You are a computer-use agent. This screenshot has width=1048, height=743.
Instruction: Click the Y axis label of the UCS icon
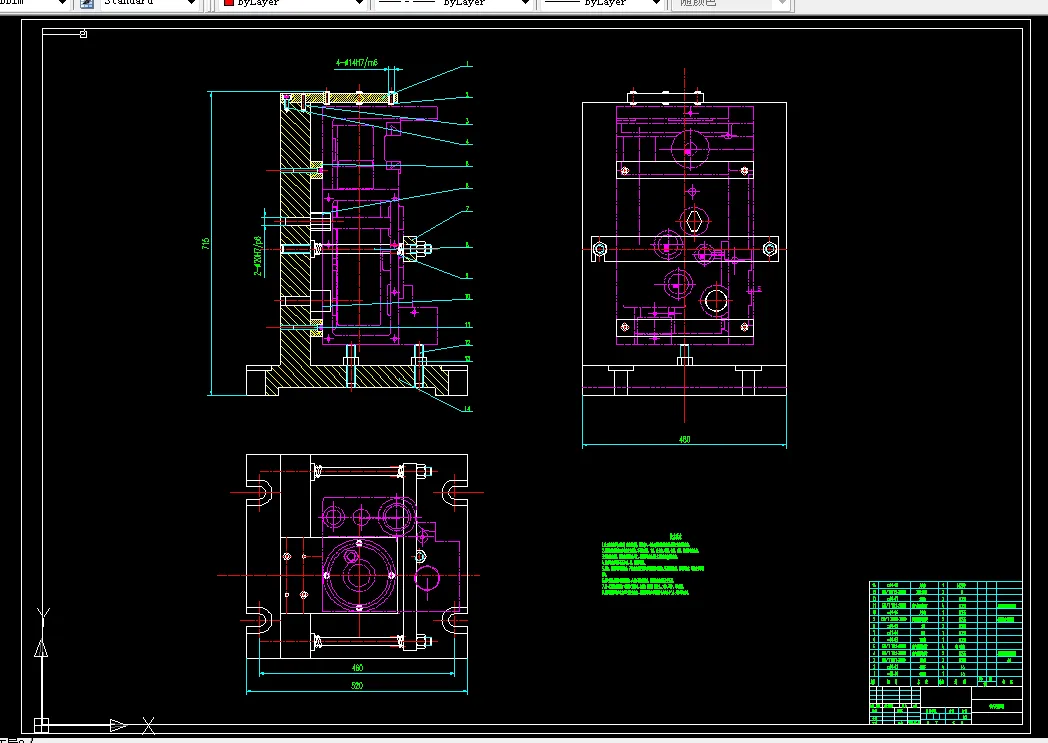click(x=43, y=615)
